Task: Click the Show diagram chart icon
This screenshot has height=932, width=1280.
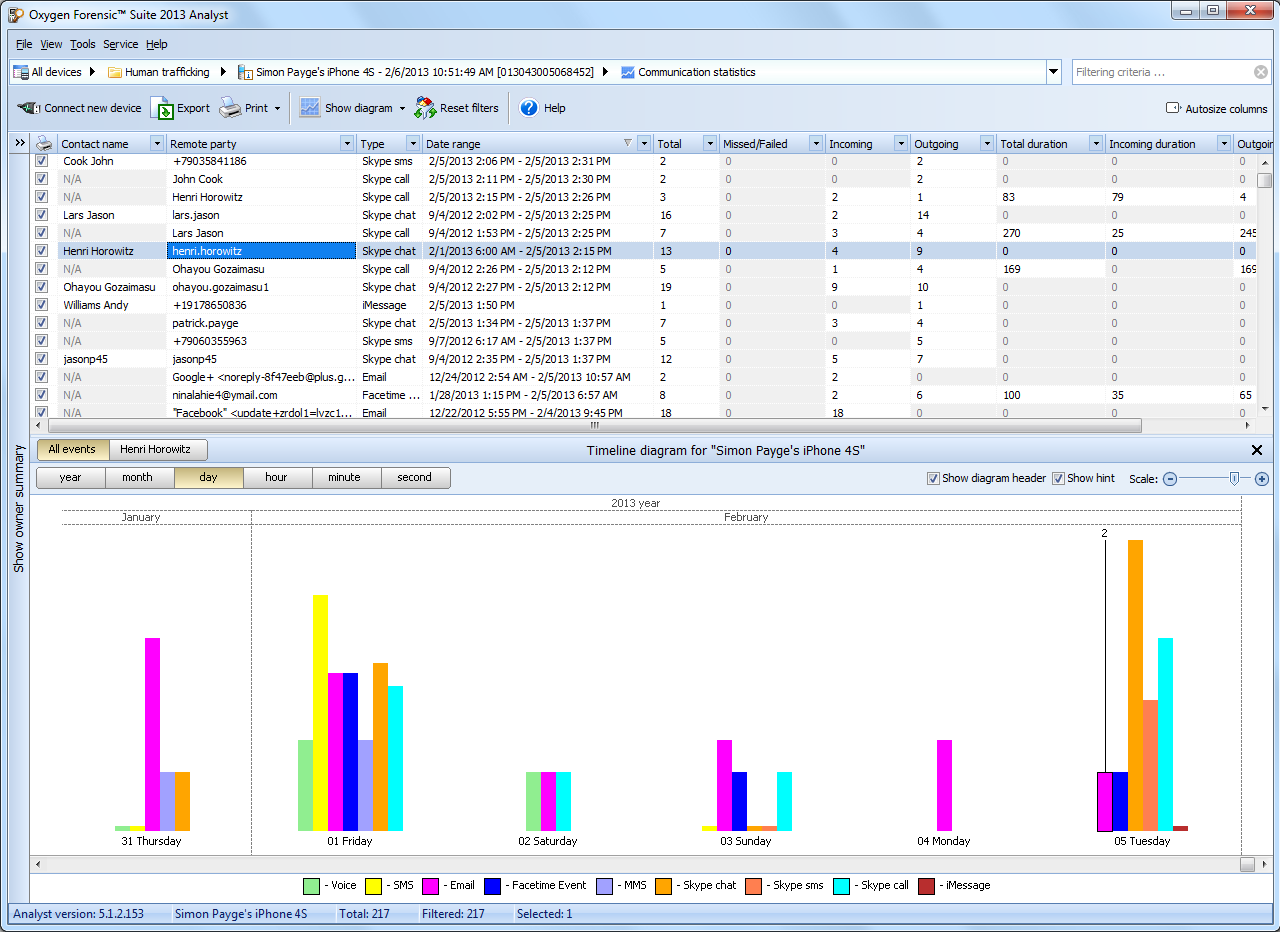Action: [310, 108]
